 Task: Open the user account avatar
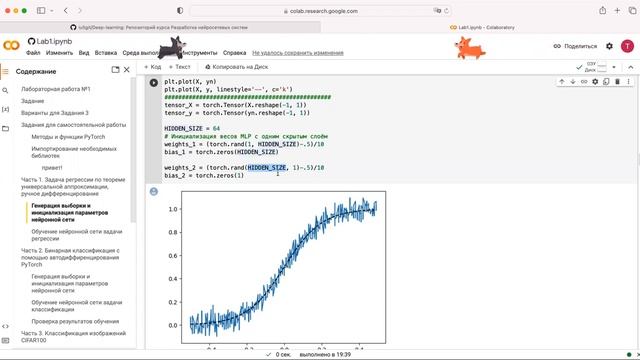point(627,46)
